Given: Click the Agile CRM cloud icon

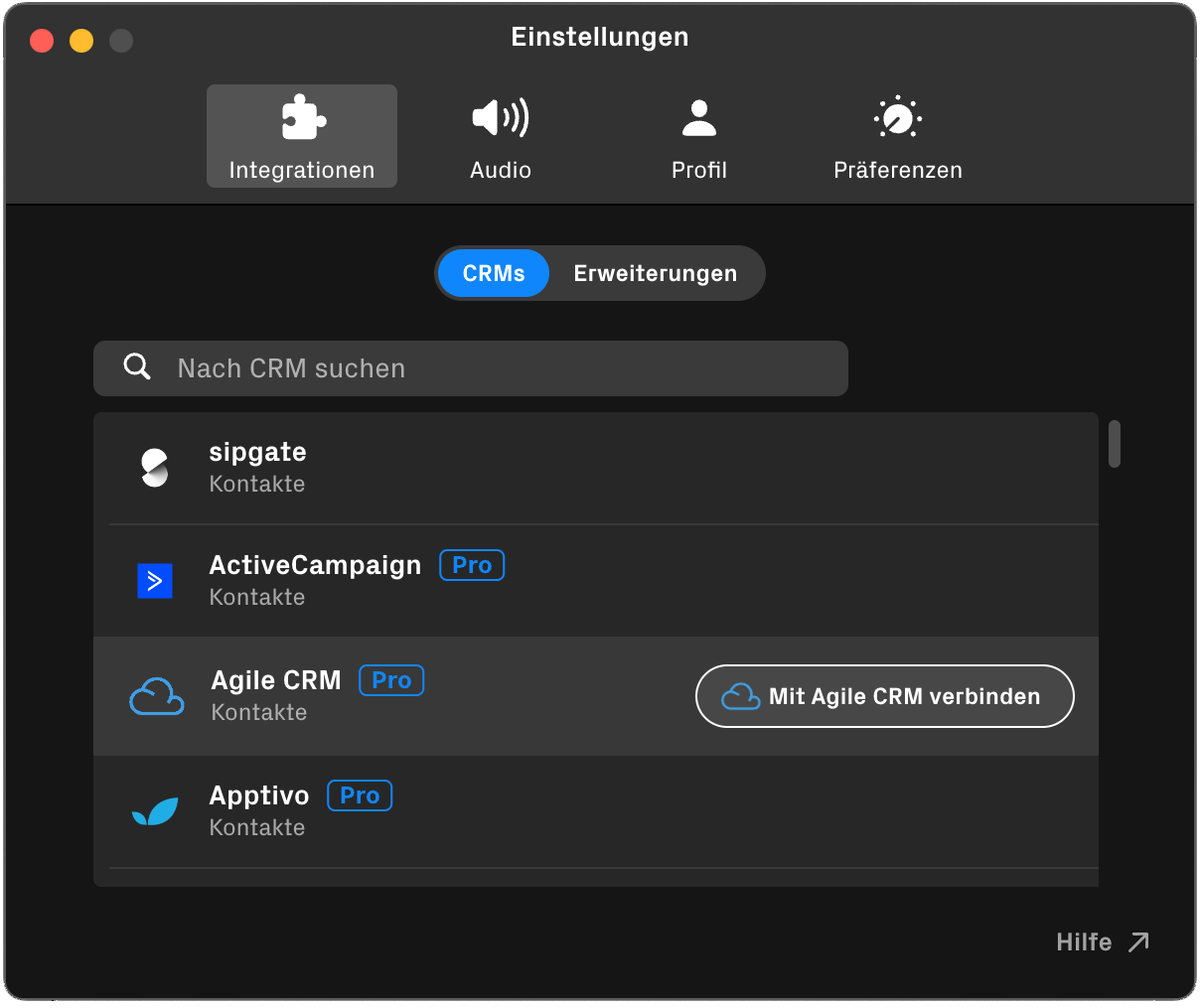Looking at the screenshot, I should pyautogui.click(x=157, y=696).
